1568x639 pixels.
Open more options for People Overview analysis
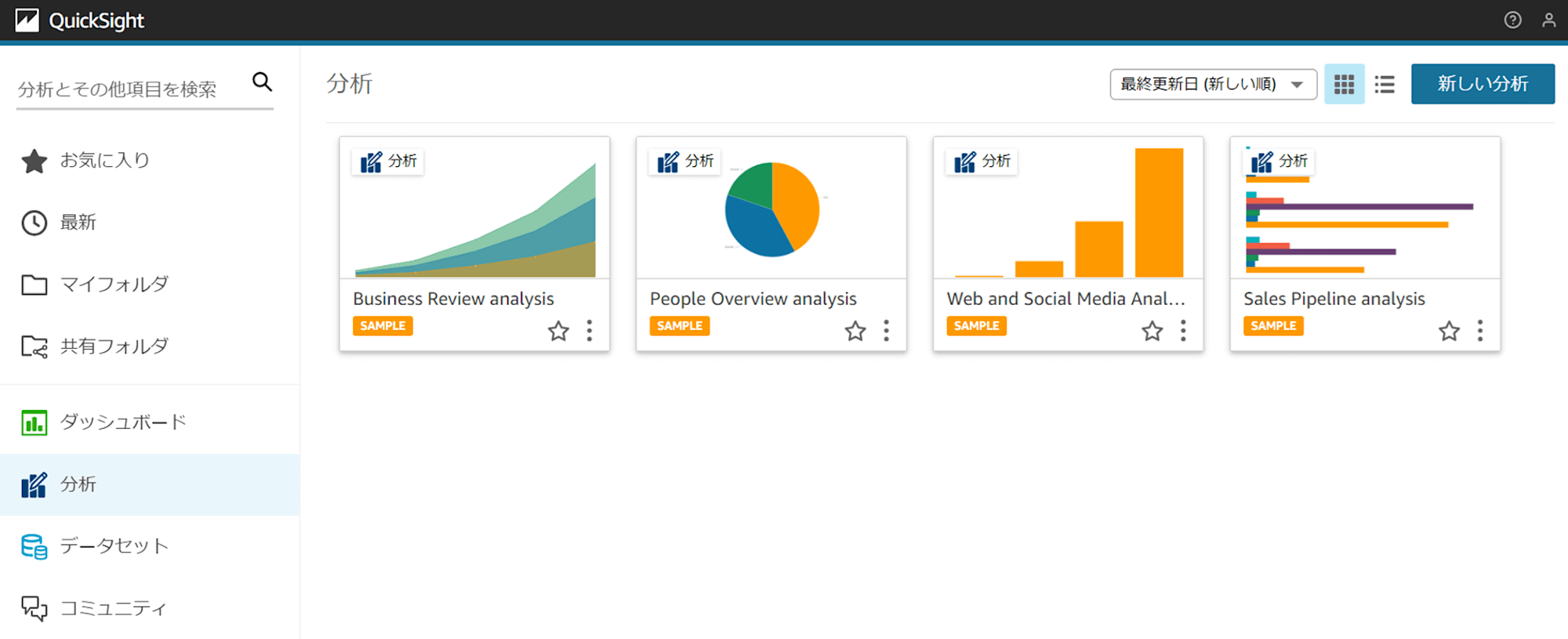point(887,331)
